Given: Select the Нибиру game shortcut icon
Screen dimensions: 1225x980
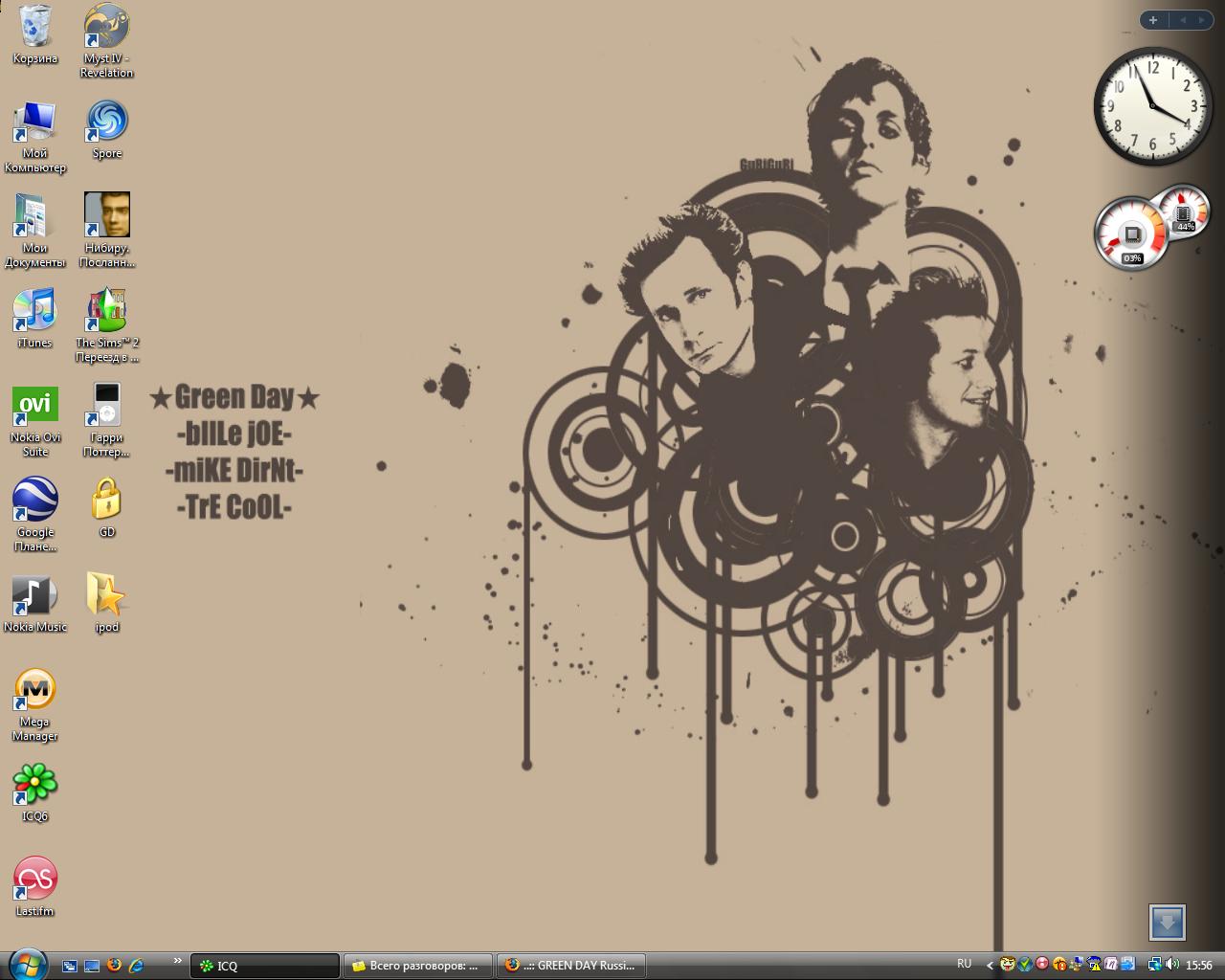Looking at the screenshot, I should point(106,230).
